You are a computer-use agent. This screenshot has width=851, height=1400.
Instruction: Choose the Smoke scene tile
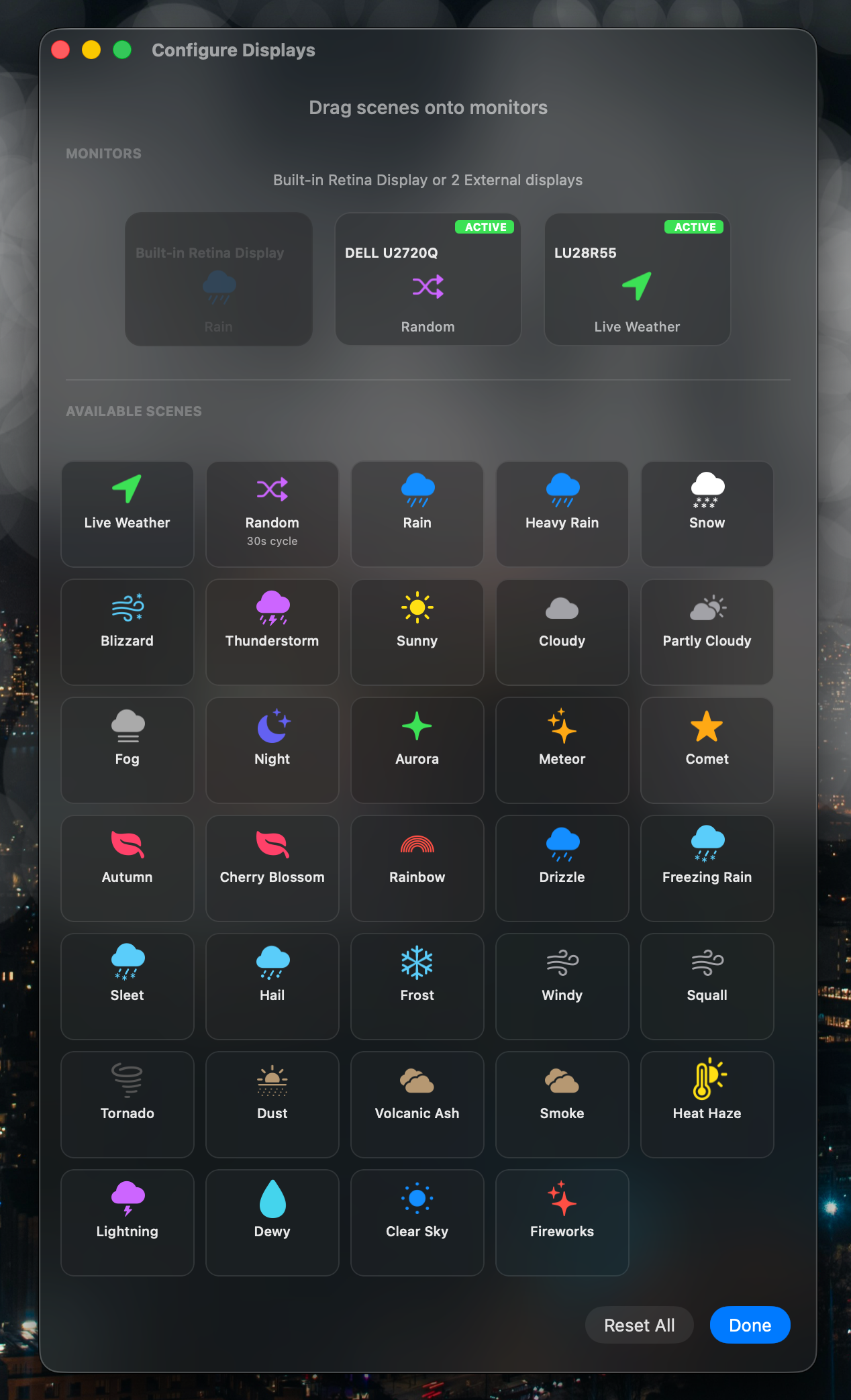tap(562, 1105)
